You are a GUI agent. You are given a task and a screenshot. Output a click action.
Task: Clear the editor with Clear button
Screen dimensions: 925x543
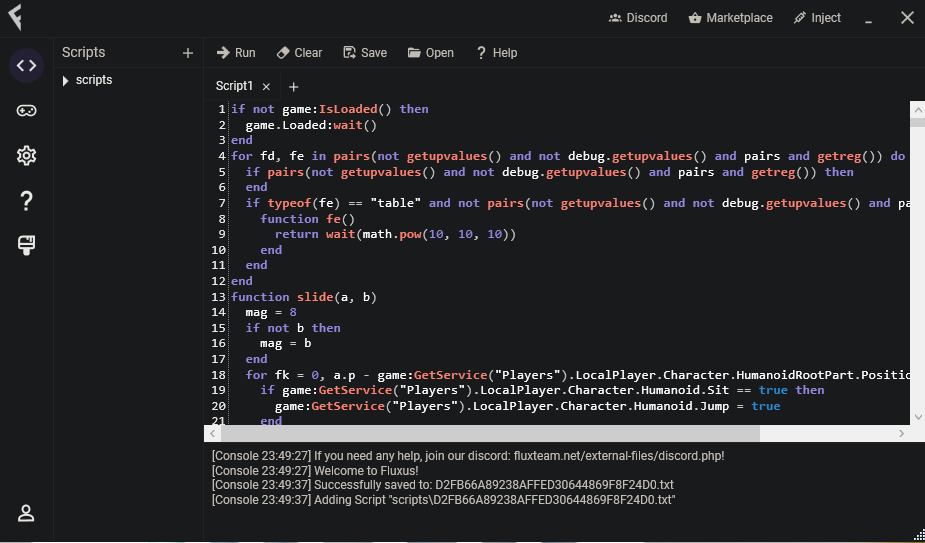tap(300, 53)
